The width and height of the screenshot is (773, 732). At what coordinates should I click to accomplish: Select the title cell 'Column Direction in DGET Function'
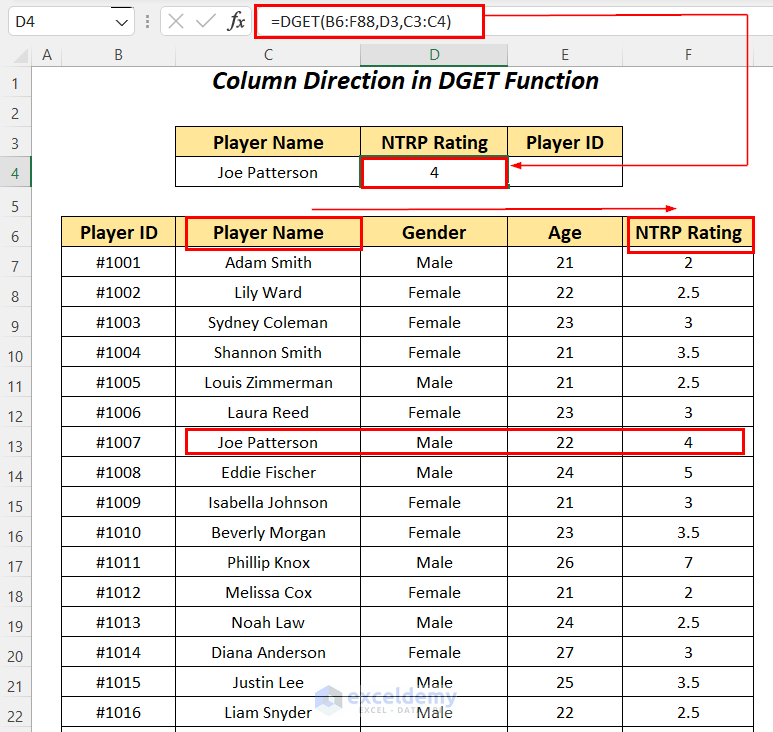pos(405,81)
